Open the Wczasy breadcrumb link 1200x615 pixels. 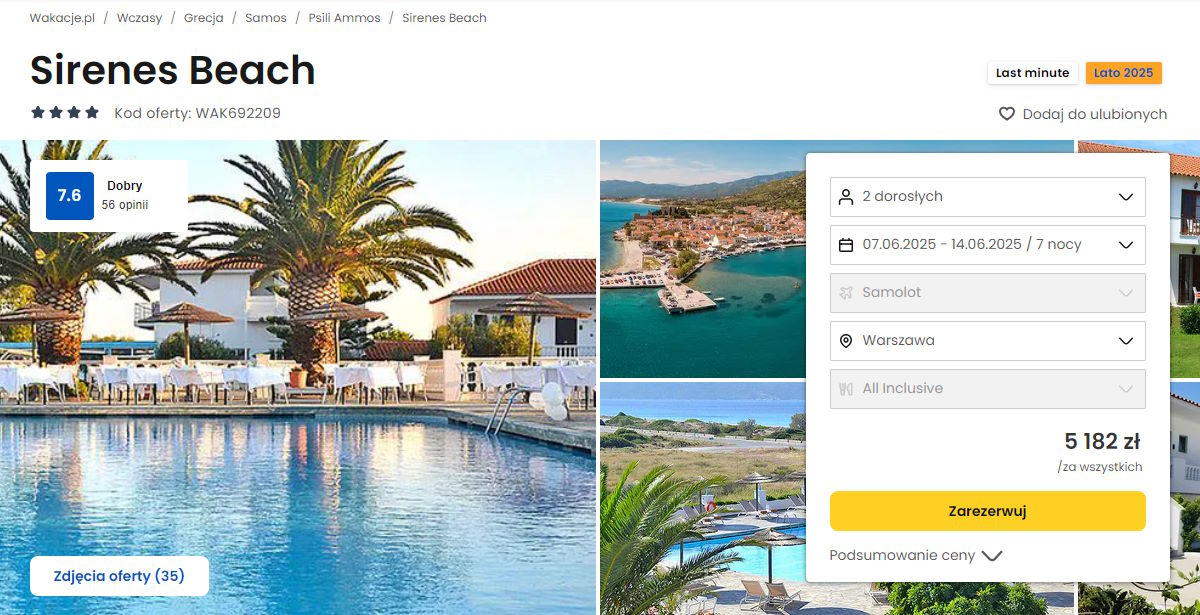(x=139, y=18)
